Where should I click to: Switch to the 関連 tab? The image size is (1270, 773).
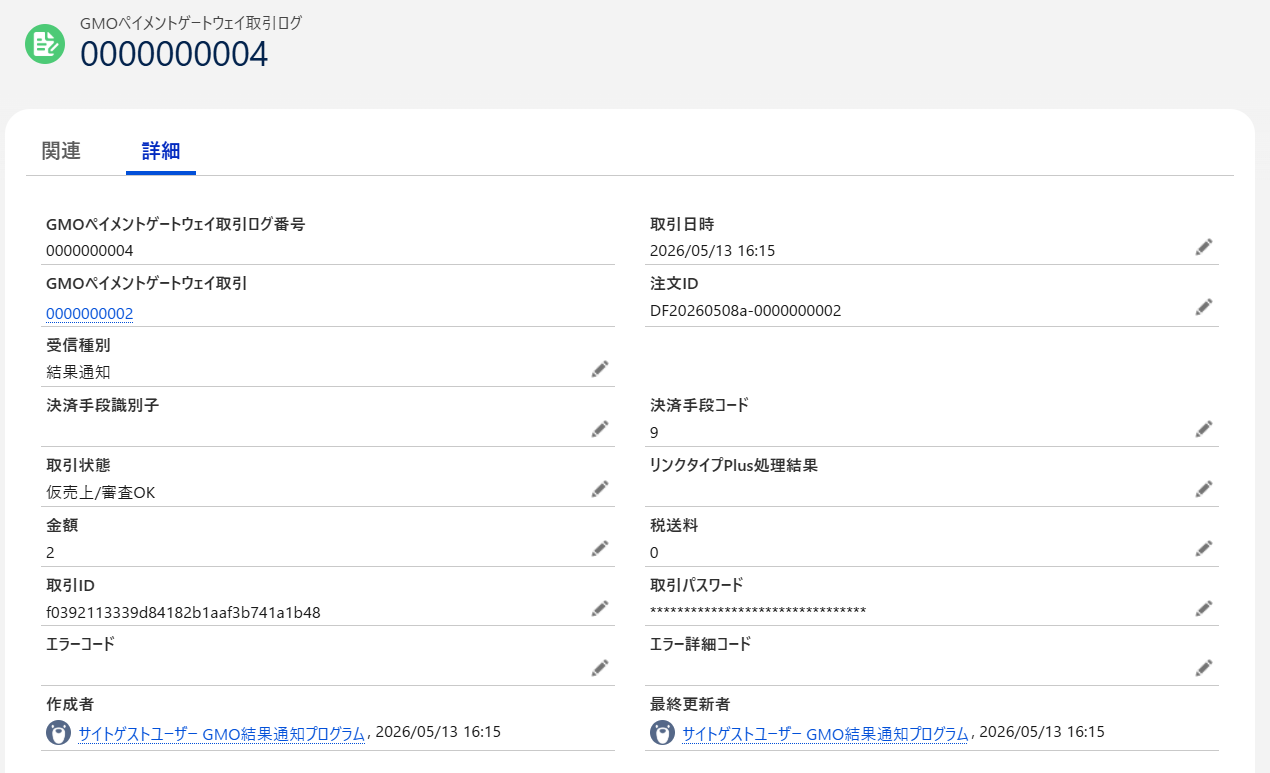click(x=61, y=151)
